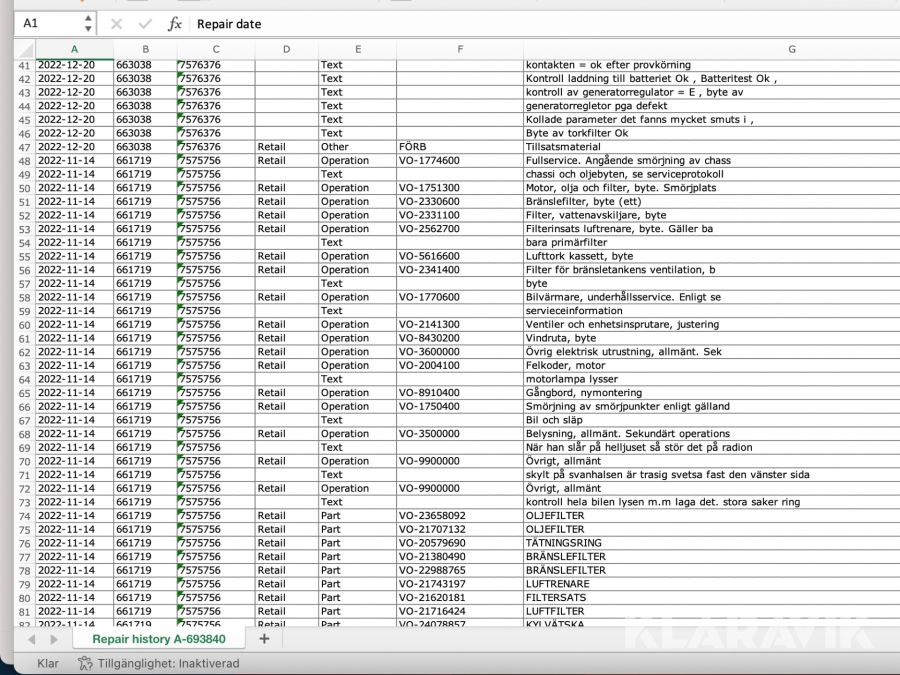Select cell containing OLJEFILTER in row 74

555,516
